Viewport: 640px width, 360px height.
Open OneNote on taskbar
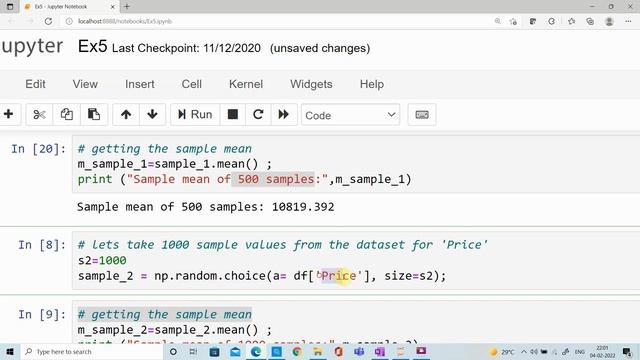380,351
